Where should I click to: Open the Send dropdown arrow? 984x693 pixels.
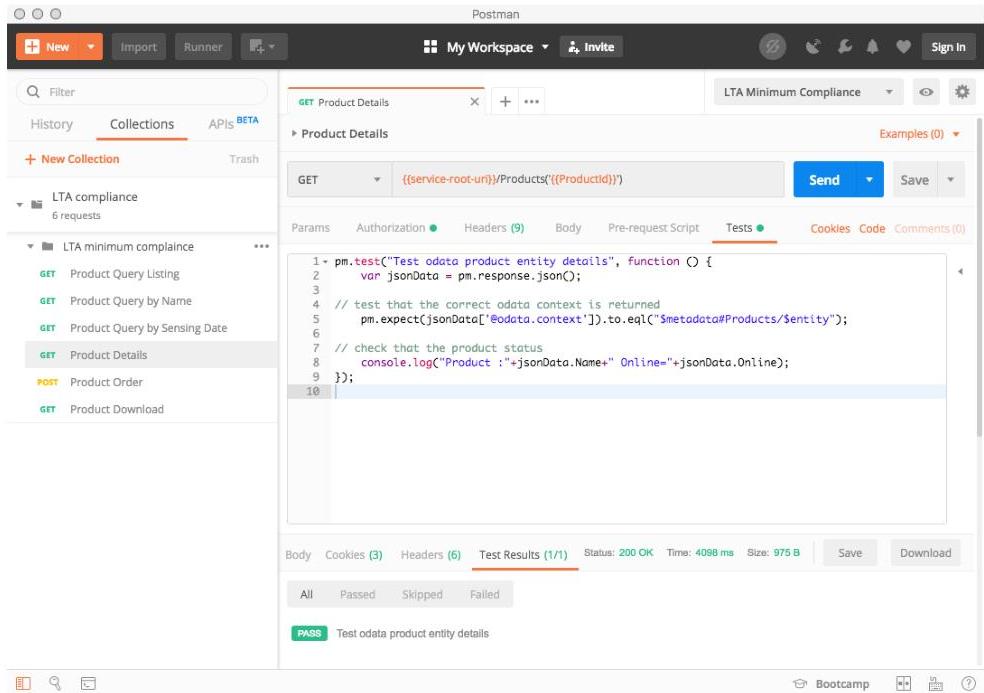(x=869, y=180)
